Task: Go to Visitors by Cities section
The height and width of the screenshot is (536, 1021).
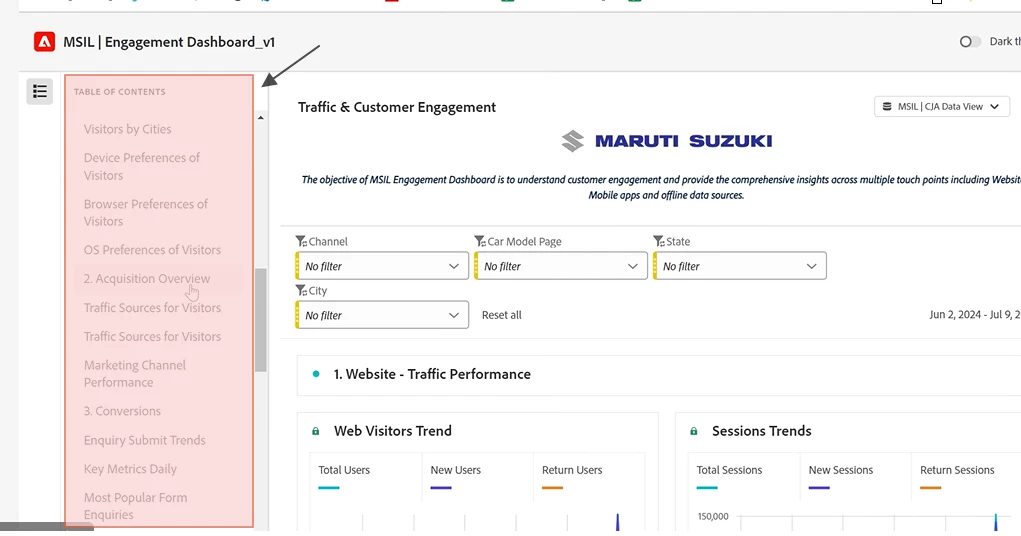Action: click(x=128, y=129)
